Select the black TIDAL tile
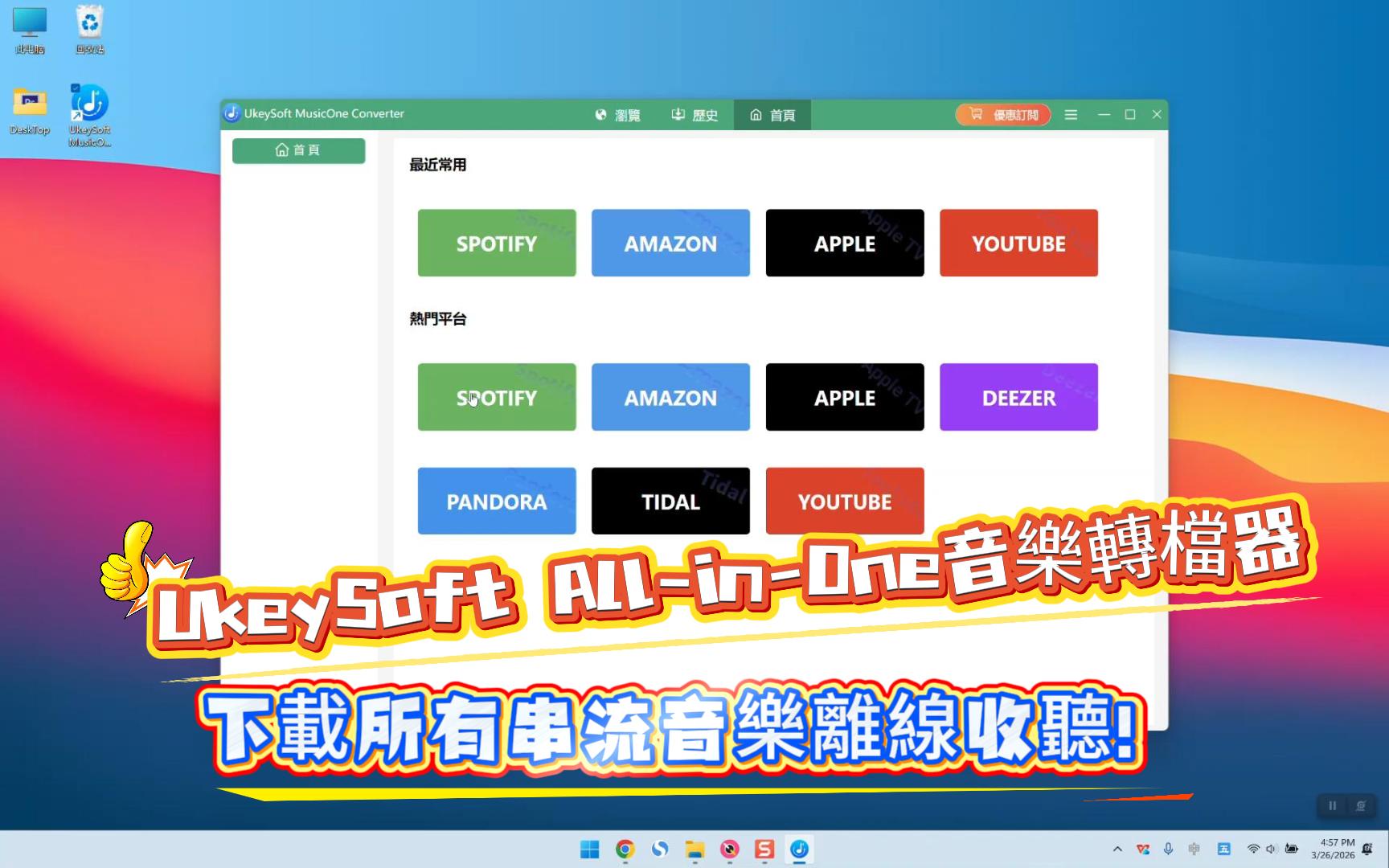This screenshot has width=1389, height=868. tap(670, 502)
